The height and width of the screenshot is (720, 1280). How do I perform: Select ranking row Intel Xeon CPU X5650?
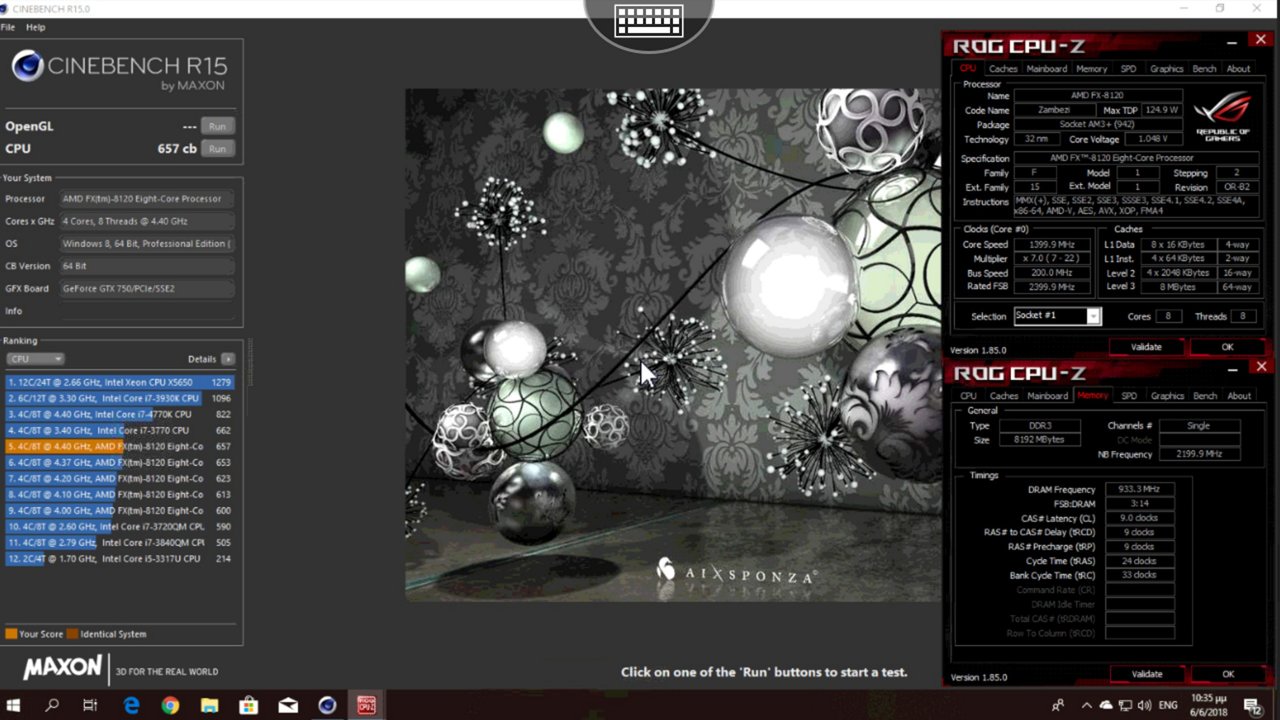coord(119,382)
